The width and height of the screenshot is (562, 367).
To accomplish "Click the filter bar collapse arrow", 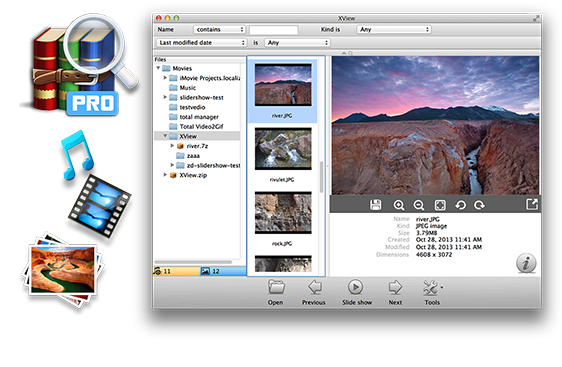I will click(344, 53).
